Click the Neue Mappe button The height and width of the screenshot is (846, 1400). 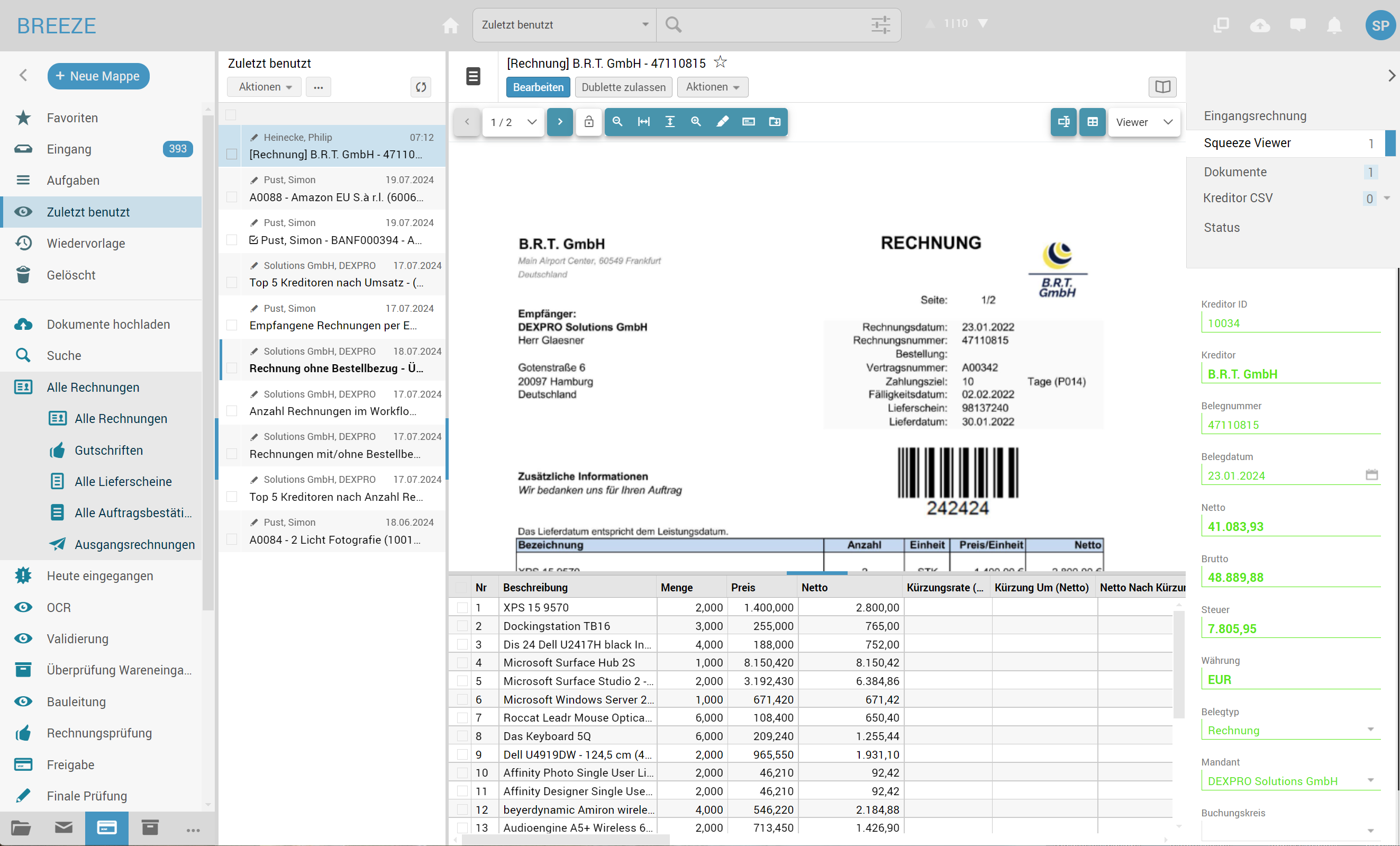98,76
